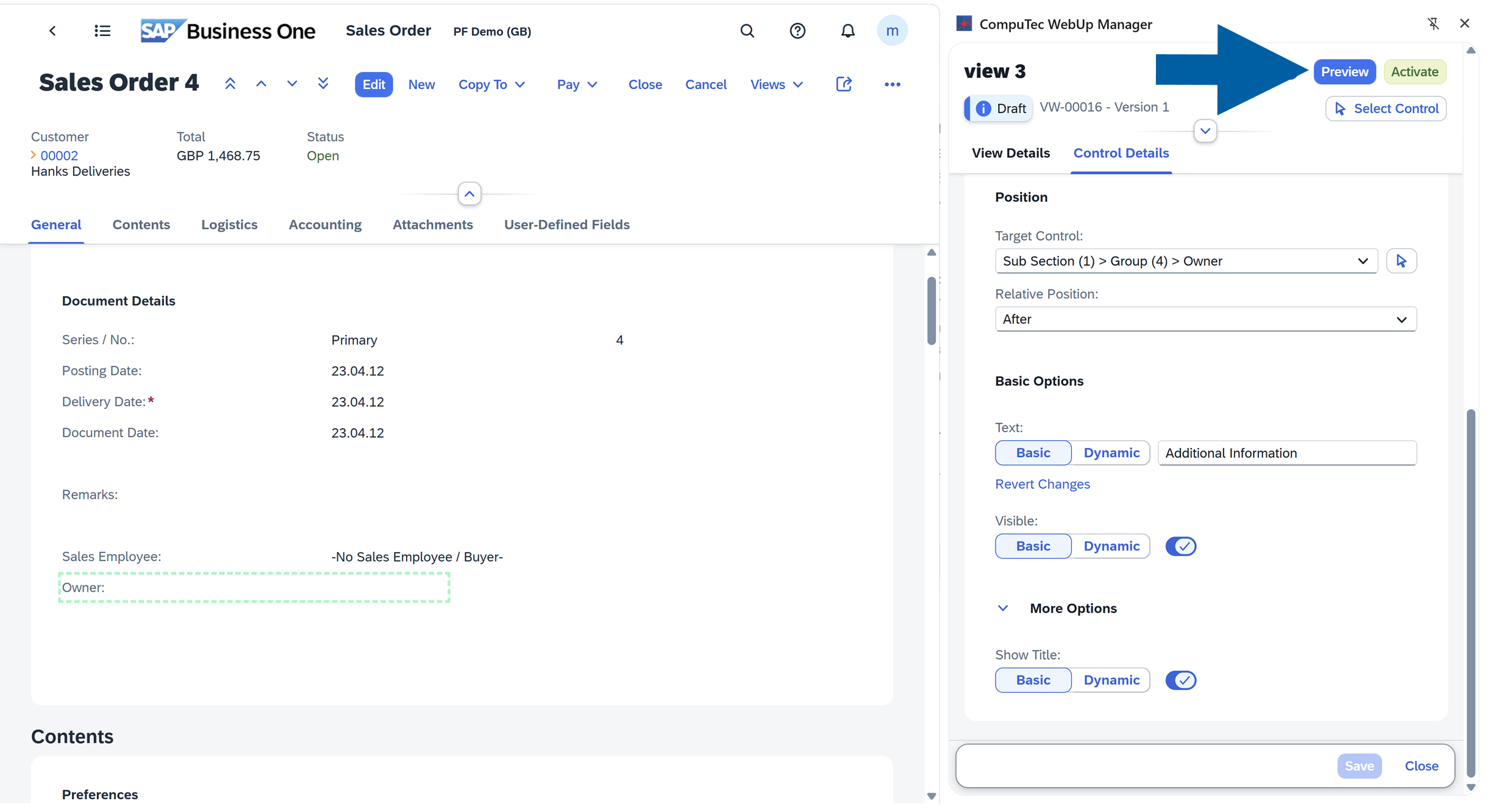The height and width of the screenshot is (812, 1487).
Task: Switch to the User-Defined Fields tab
Action: 566,225
